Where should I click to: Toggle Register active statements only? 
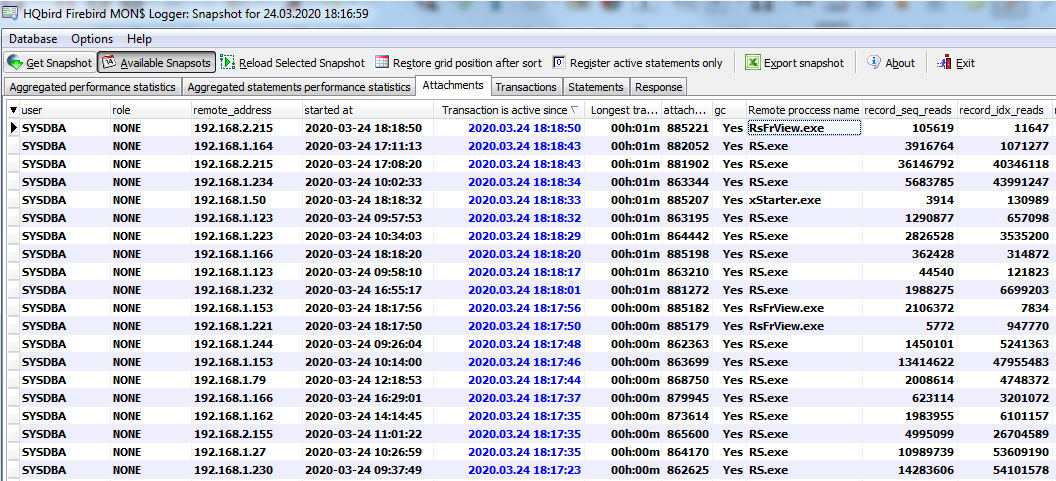560,62
